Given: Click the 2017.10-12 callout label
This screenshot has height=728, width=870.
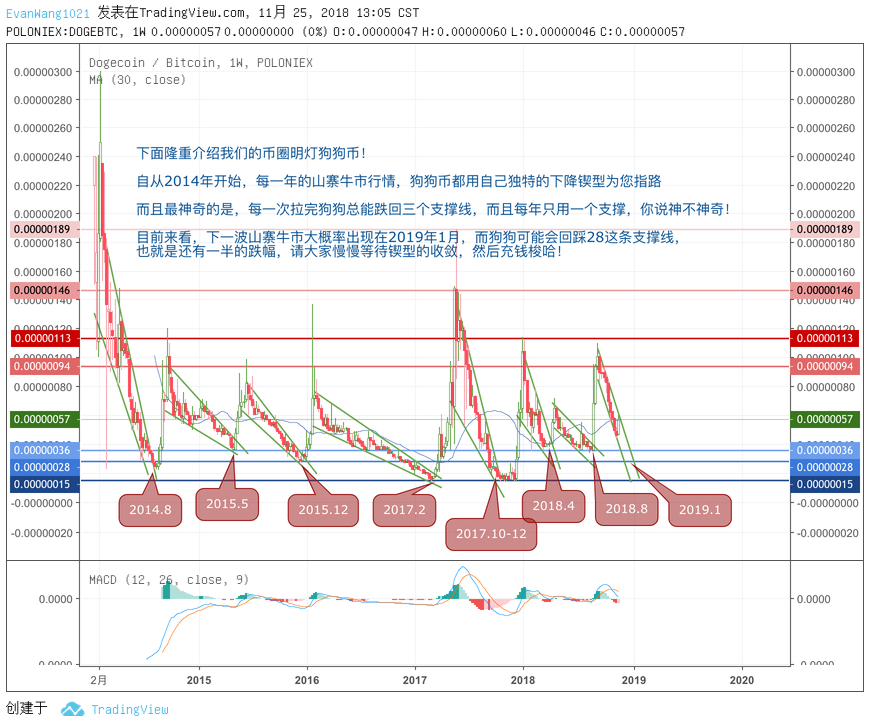Looking at the screenshot, I should click(x=491, y=534).
